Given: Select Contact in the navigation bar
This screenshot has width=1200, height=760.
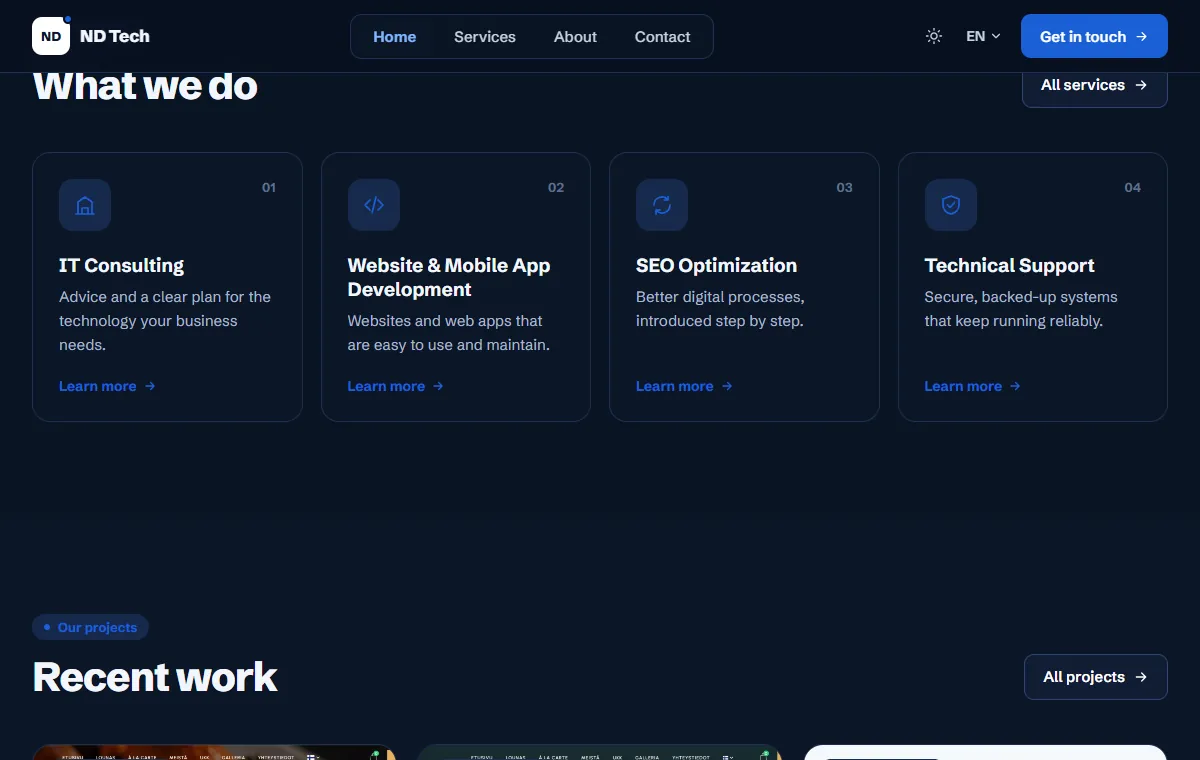Looking at the screenshot, I should pyautogui.click(x=662, y=37).
